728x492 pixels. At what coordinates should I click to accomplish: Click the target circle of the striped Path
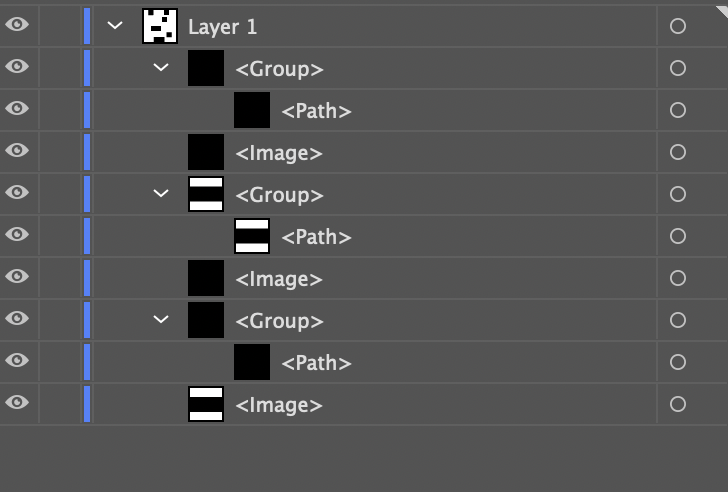(678, 237)
